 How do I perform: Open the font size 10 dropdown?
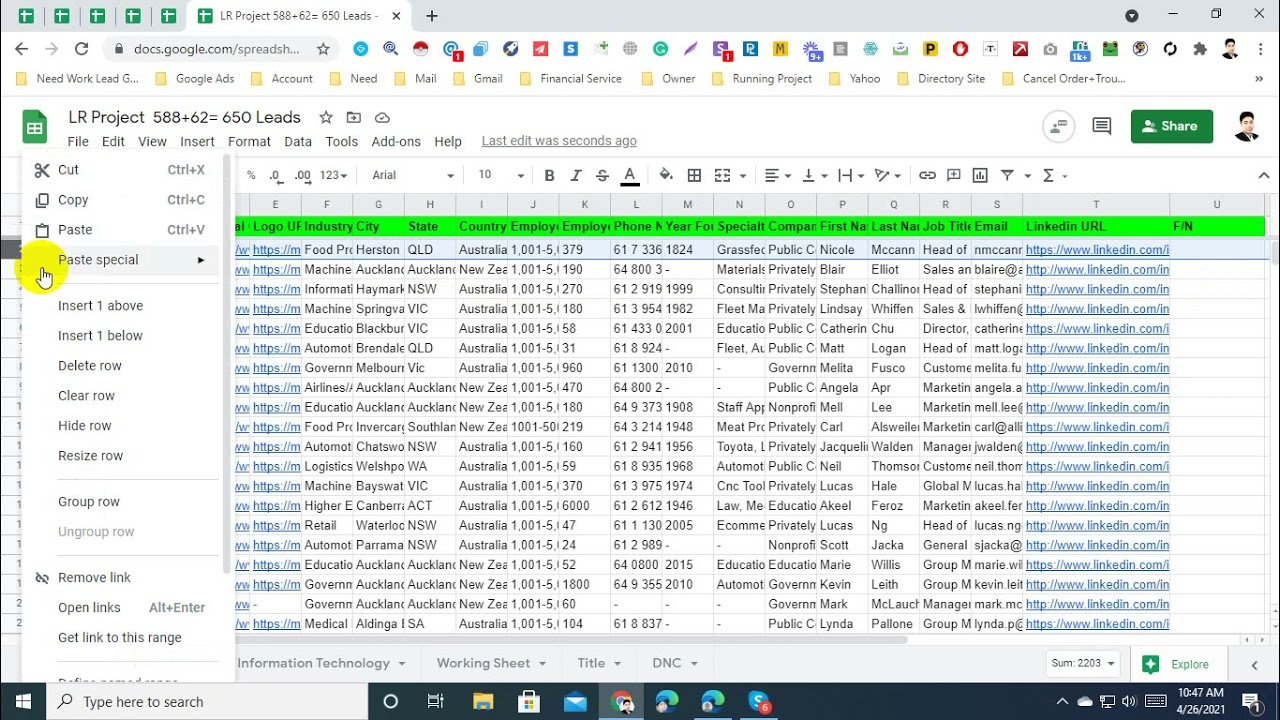point(500,175)
